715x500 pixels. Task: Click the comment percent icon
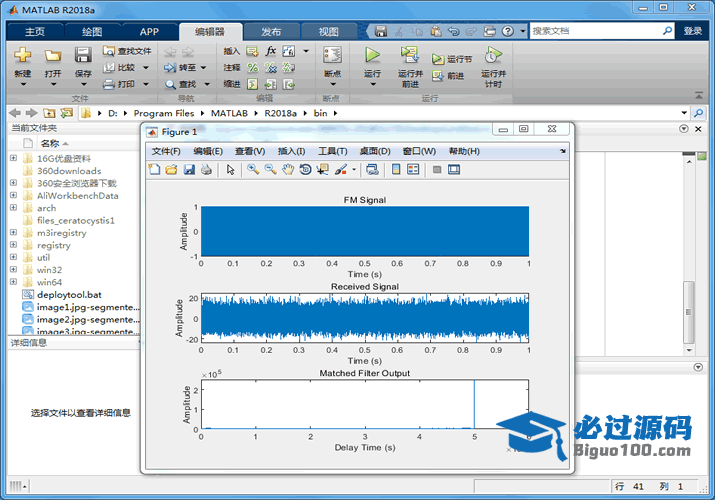(253, 67)
